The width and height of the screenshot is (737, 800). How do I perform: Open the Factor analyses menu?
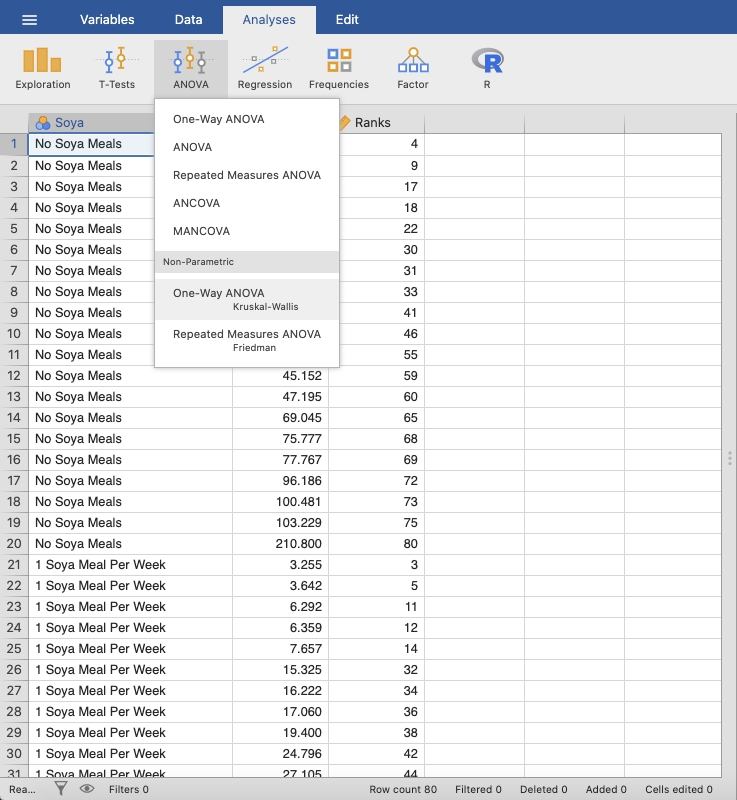tap(413, 68)
